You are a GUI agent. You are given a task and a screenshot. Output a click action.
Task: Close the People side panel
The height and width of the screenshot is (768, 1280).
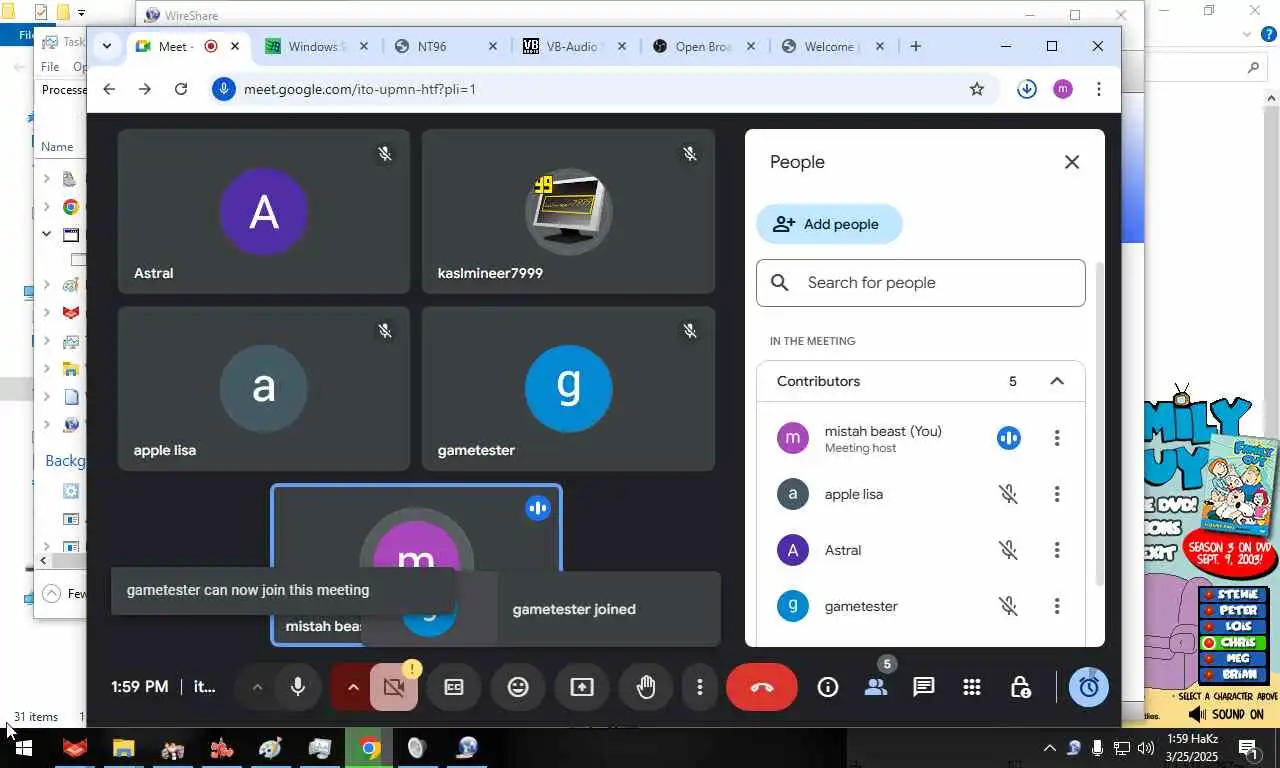1072,162
